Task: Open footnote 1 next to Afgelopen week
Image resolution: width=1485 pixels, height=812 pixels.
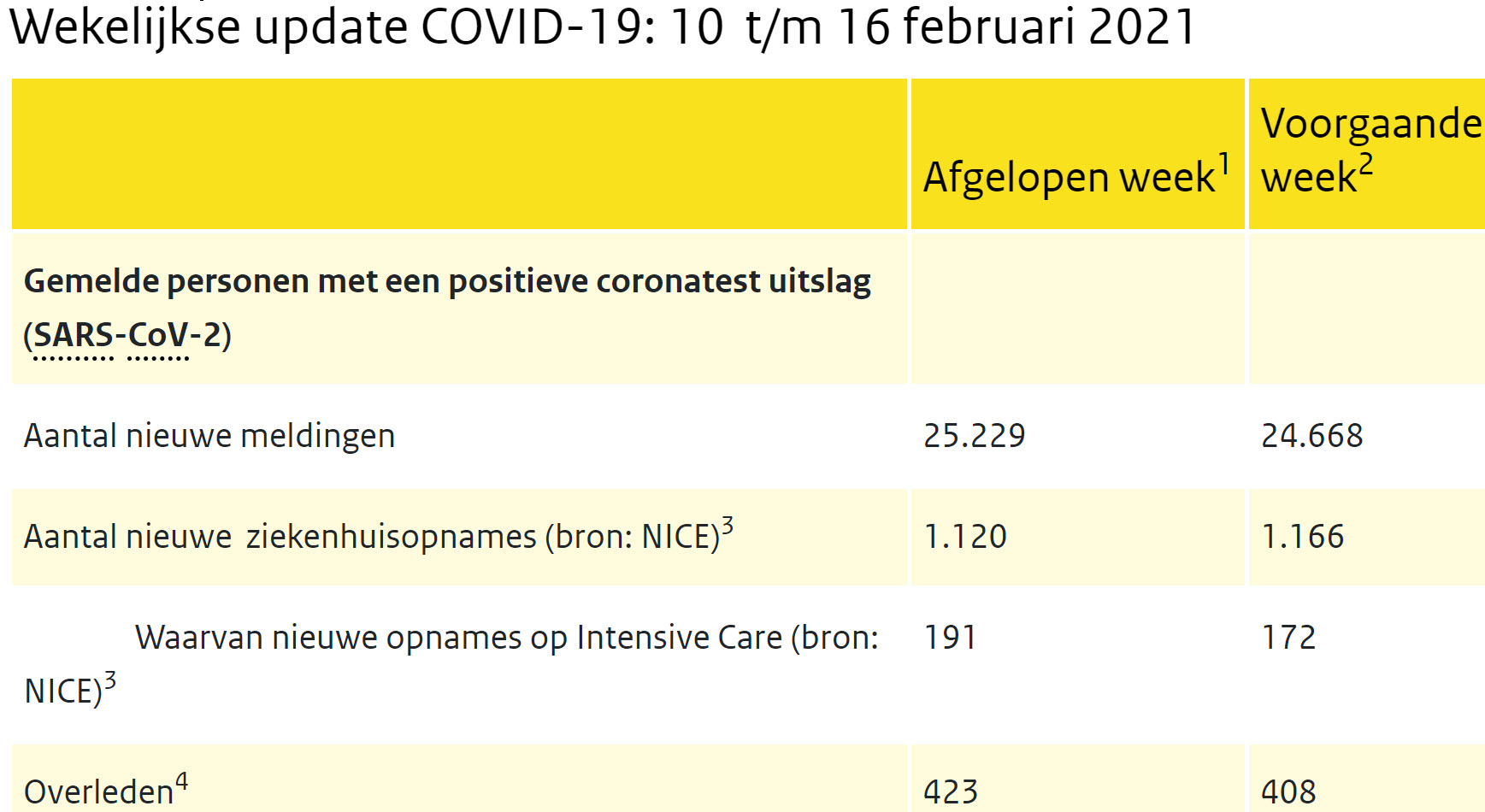Action: 1223,163
